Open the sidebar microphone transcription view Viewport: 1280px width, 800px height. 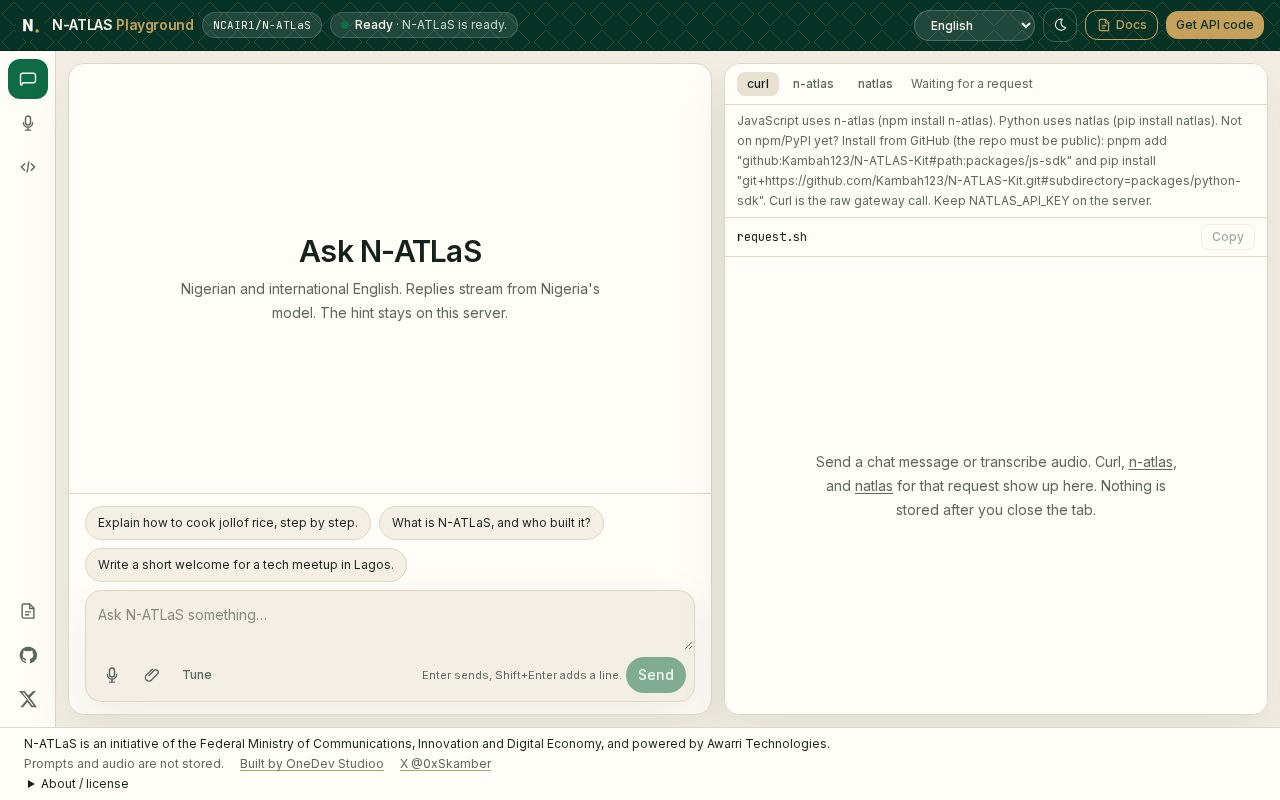click(28, 123)
